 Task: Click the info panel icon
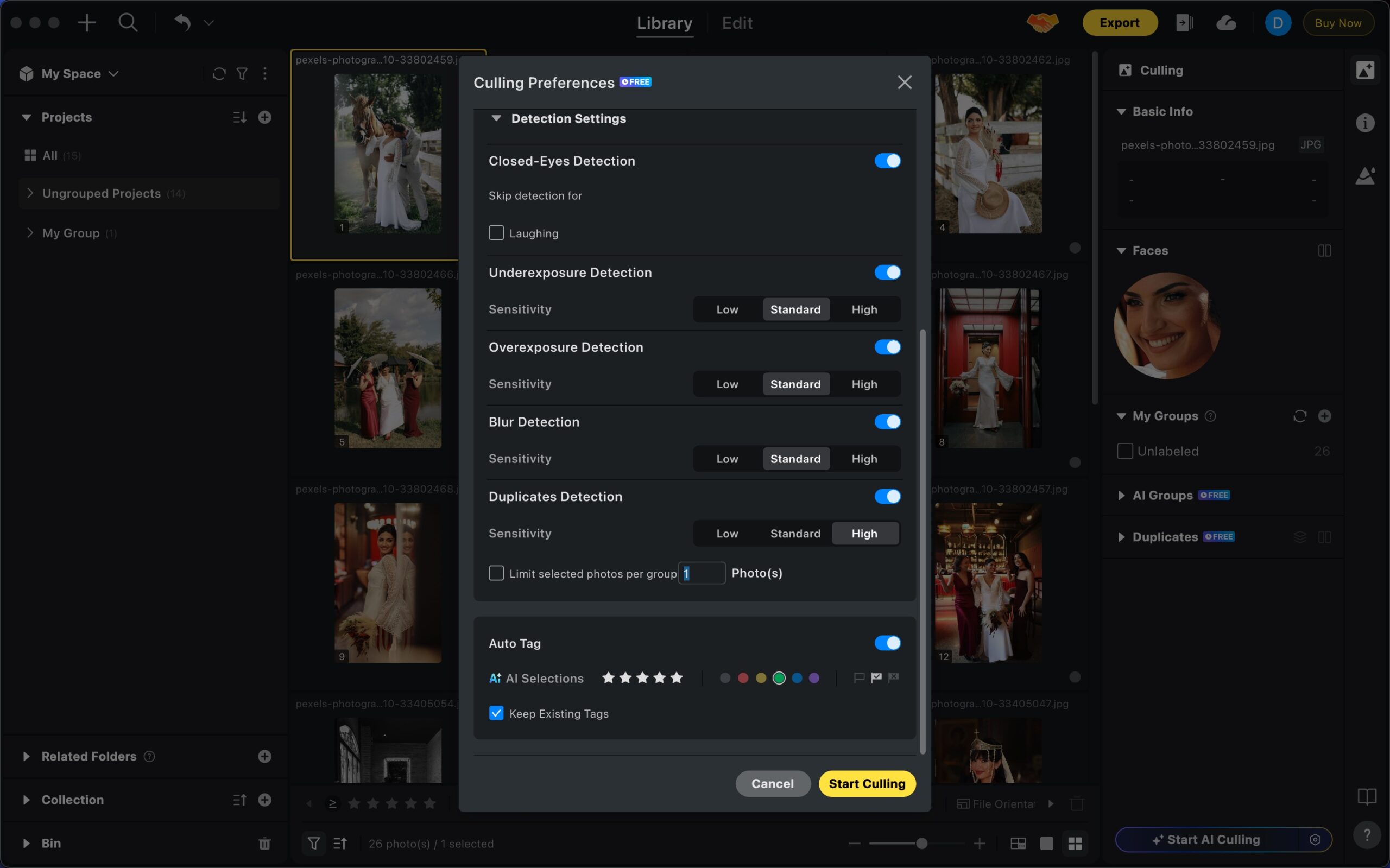[x=1364, y=123]
